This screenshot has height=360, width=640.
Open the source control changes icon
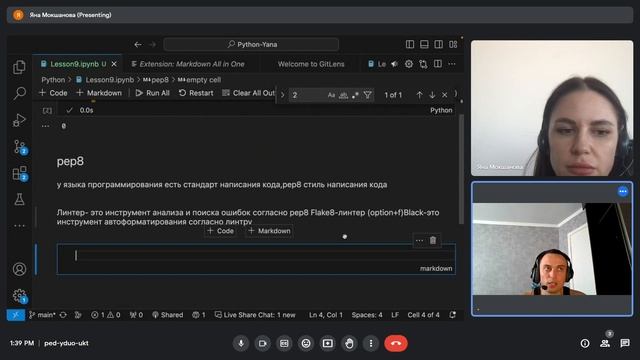[x=423, y=64]
